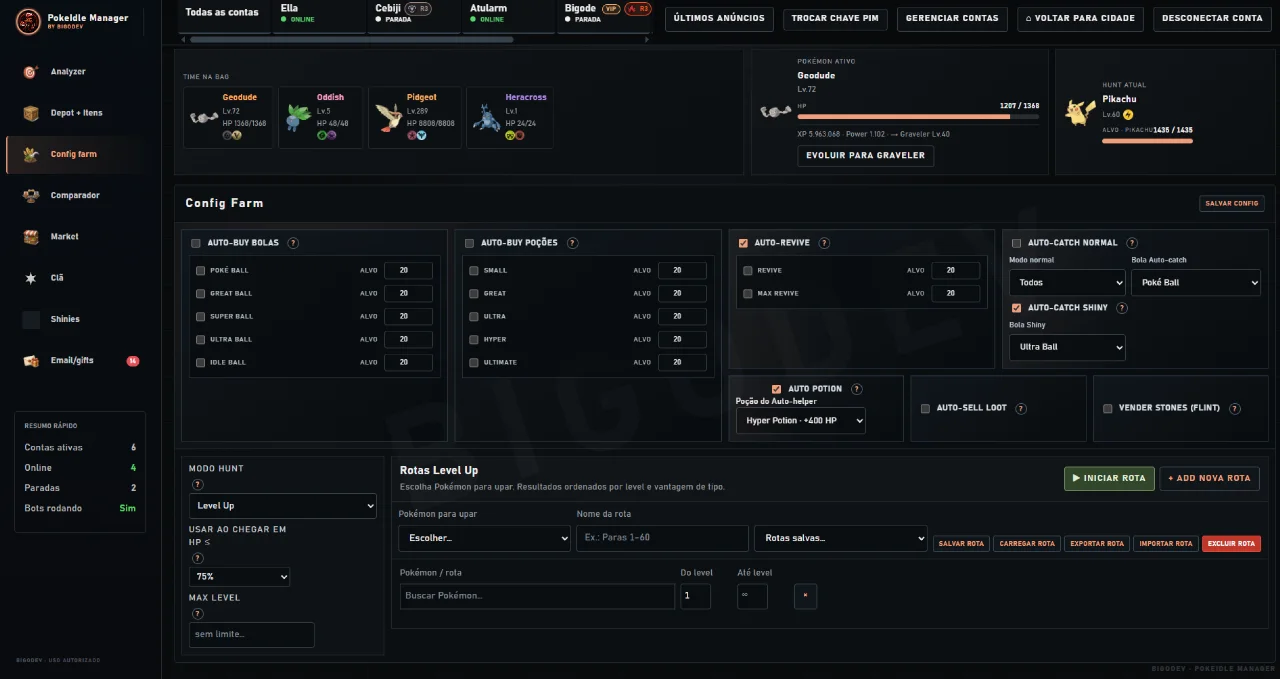Image resolution: width=1280 pixels, height=679 pixels.
Task: Click the Gerenciar Contas button
Action: coord(952,18)
